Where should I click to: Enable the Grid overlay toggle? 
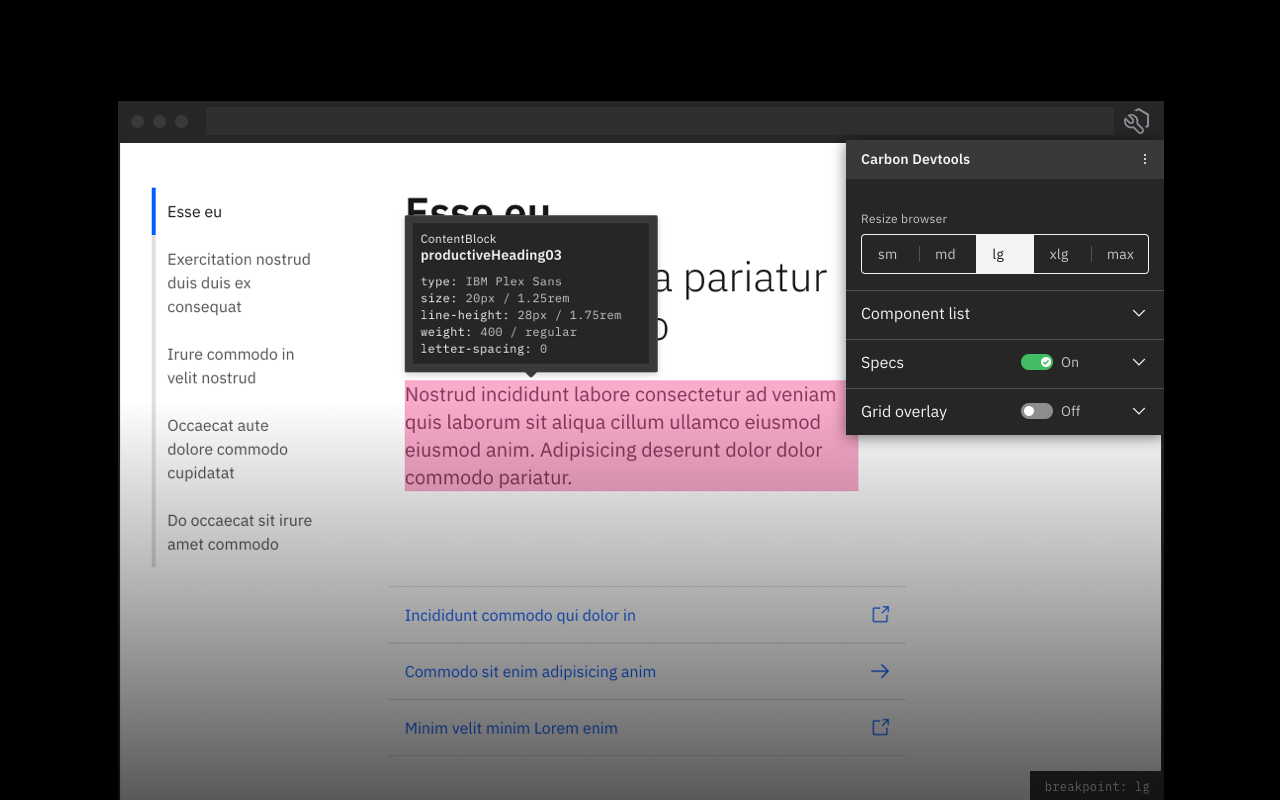(1037, 411)
